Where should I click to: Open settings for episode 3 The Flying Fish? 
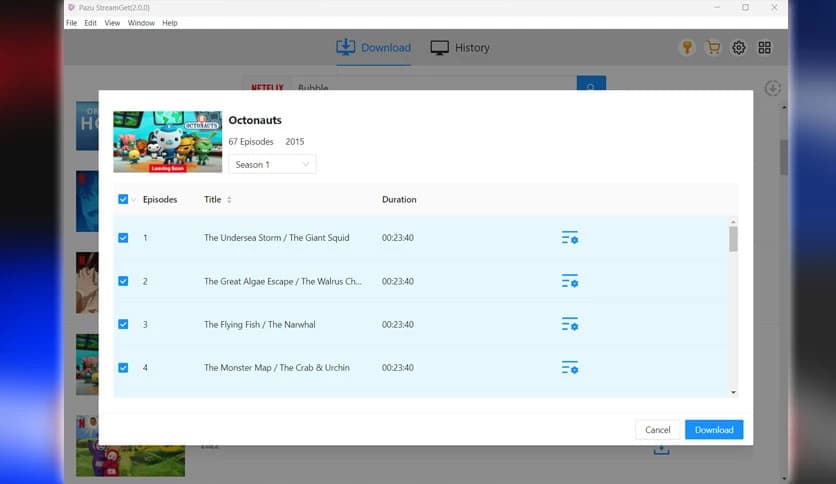click(569, 324)
